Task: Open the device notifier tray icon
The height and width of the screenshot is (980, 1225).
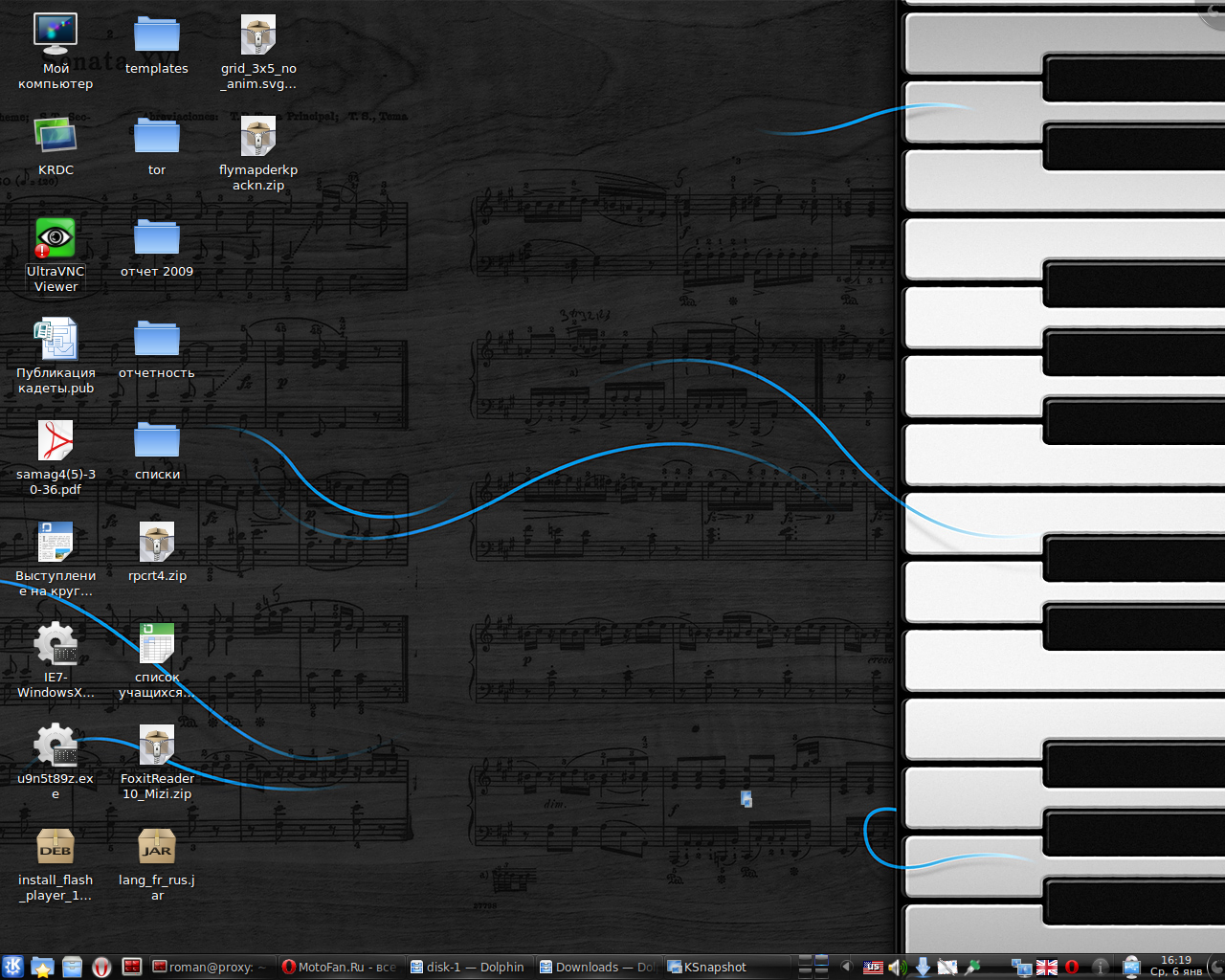Action: pos(1131,968)
